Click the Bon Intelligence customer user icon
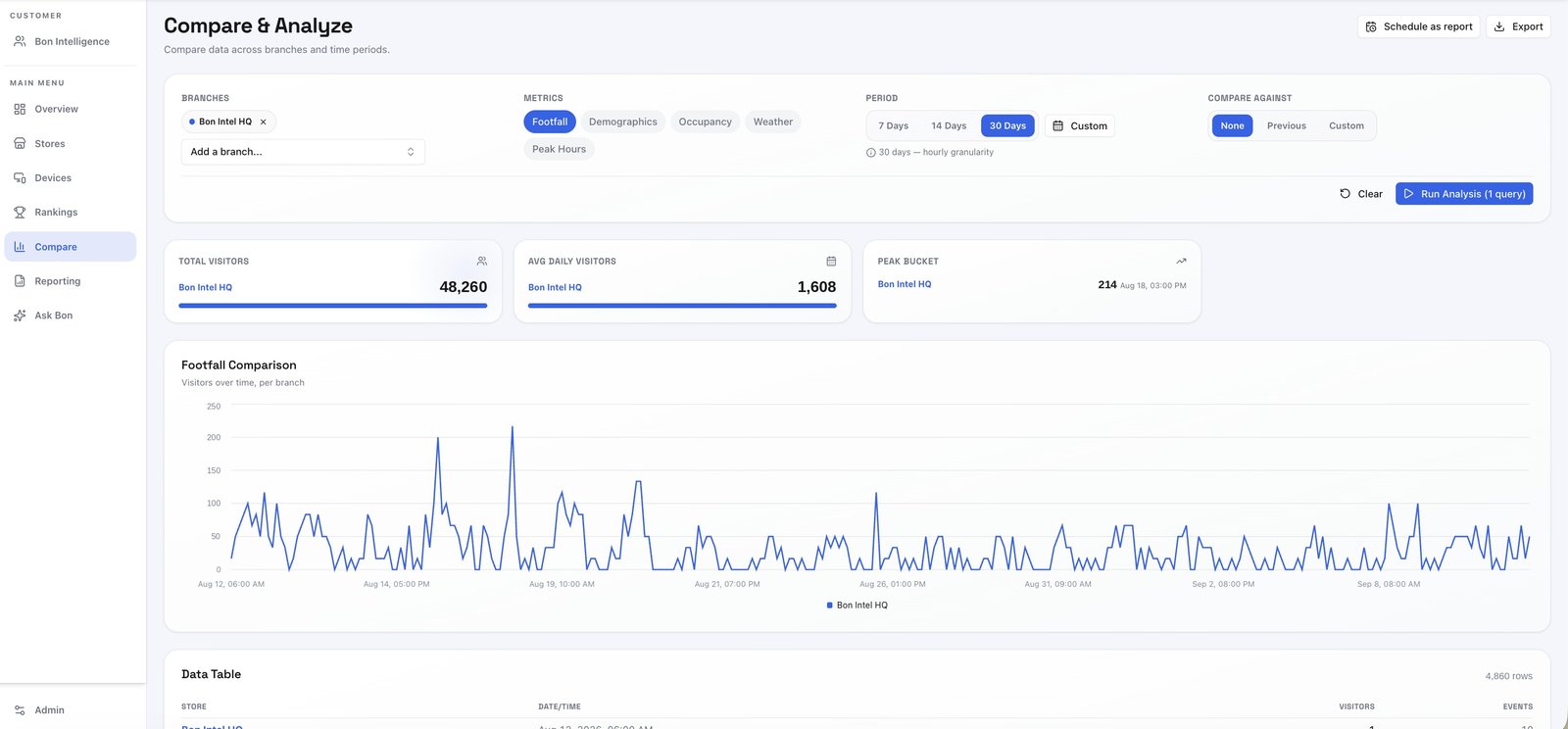This screenshot has width=1568, height=729. [x=20, y=41]
